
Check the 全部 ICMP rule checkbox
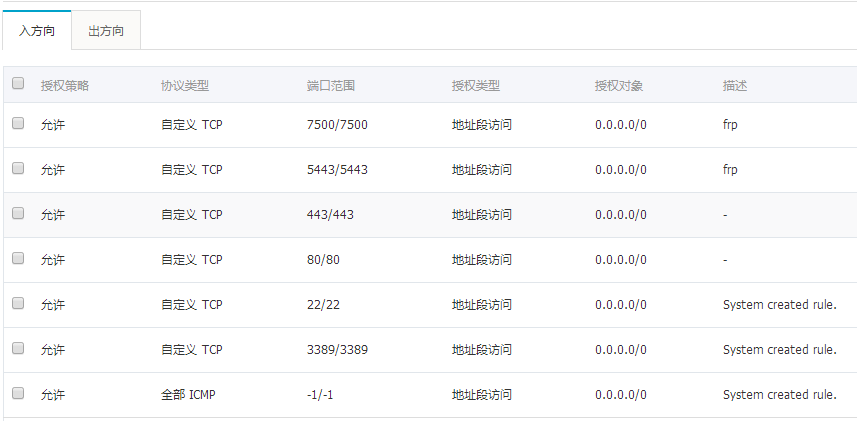coord(18,393)
